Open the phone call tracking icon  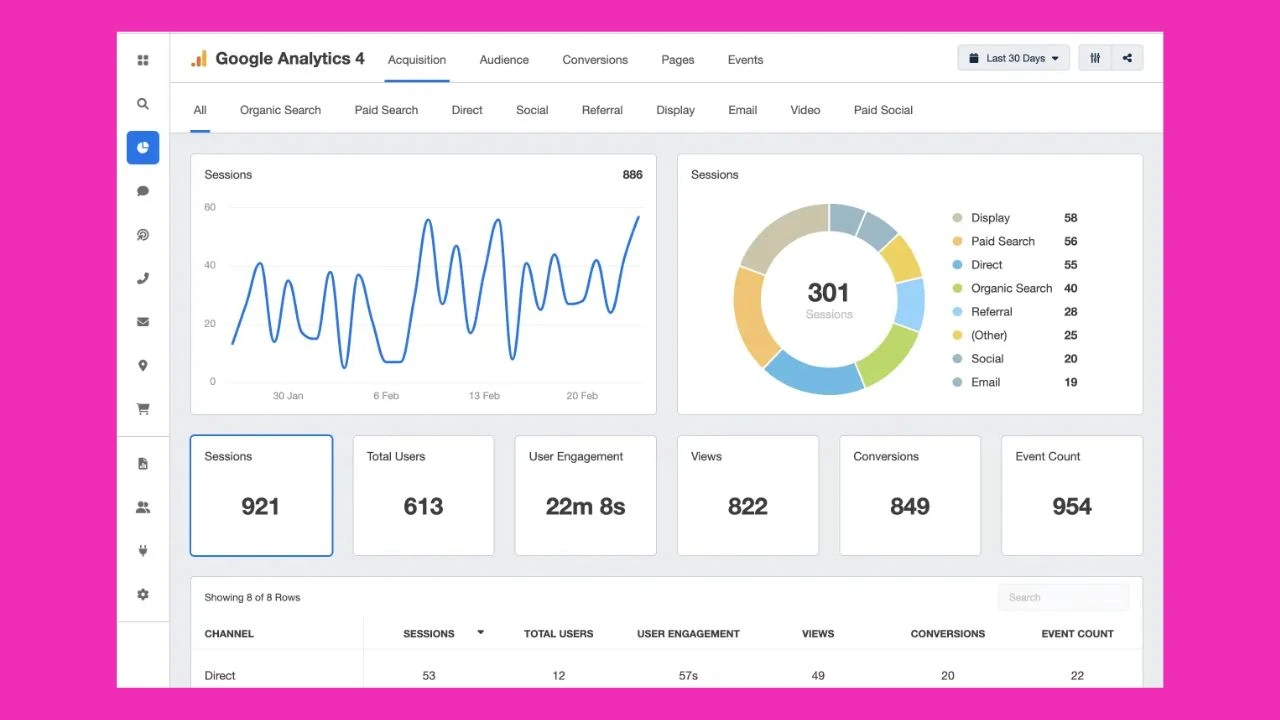143,279
